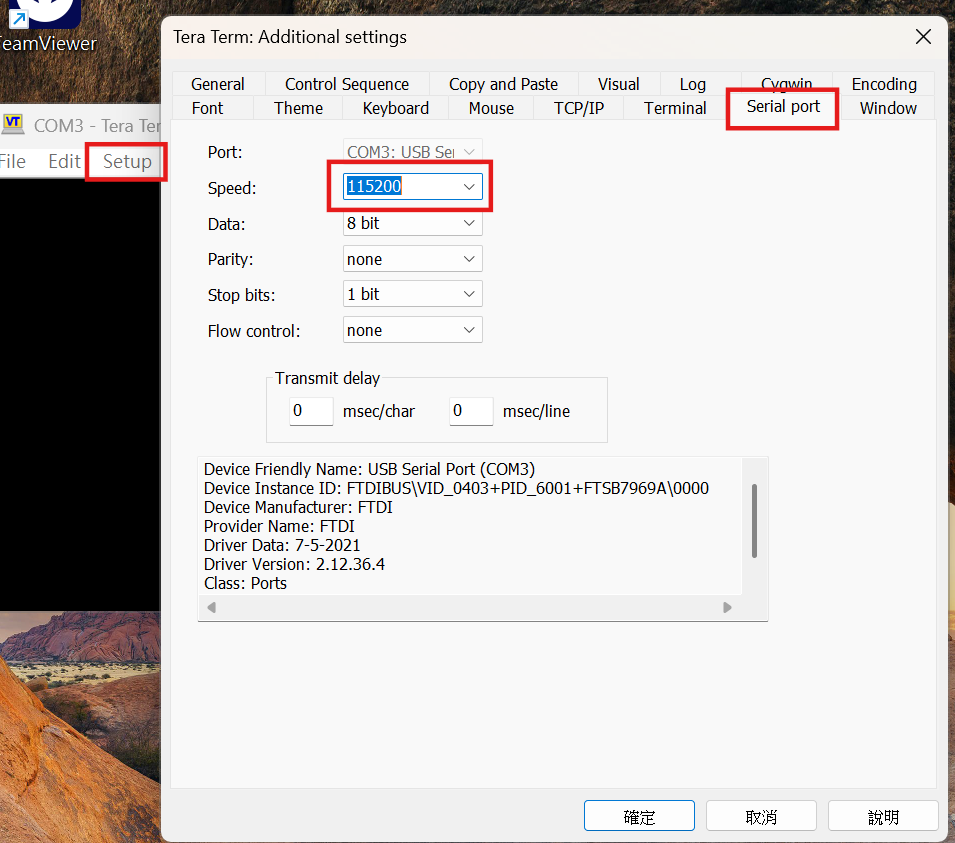Open the Edit menu in Tera Term

point(65,161)
